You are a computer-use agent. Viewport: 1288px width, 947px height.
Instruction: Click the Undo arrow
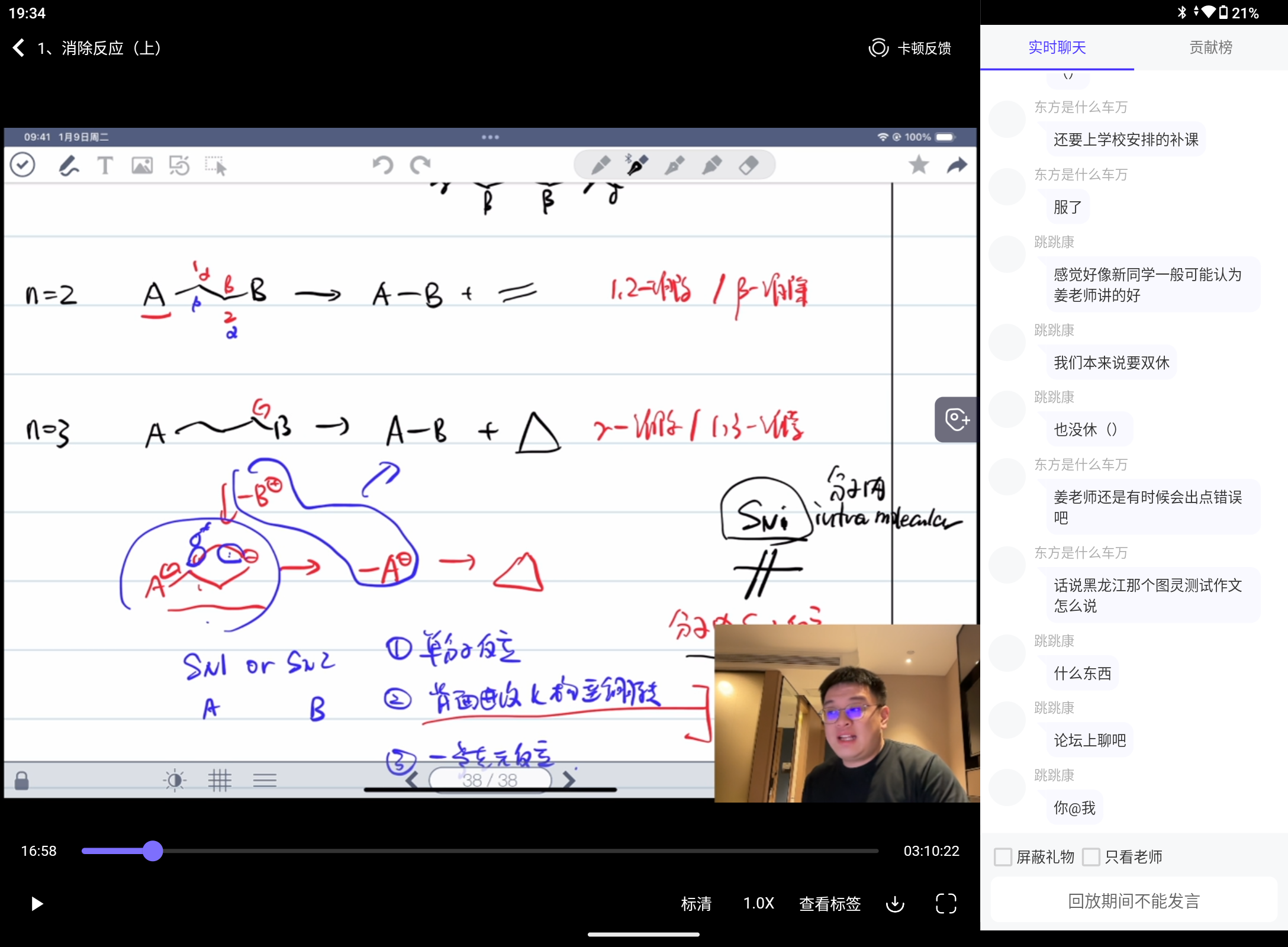click(382, 165)
